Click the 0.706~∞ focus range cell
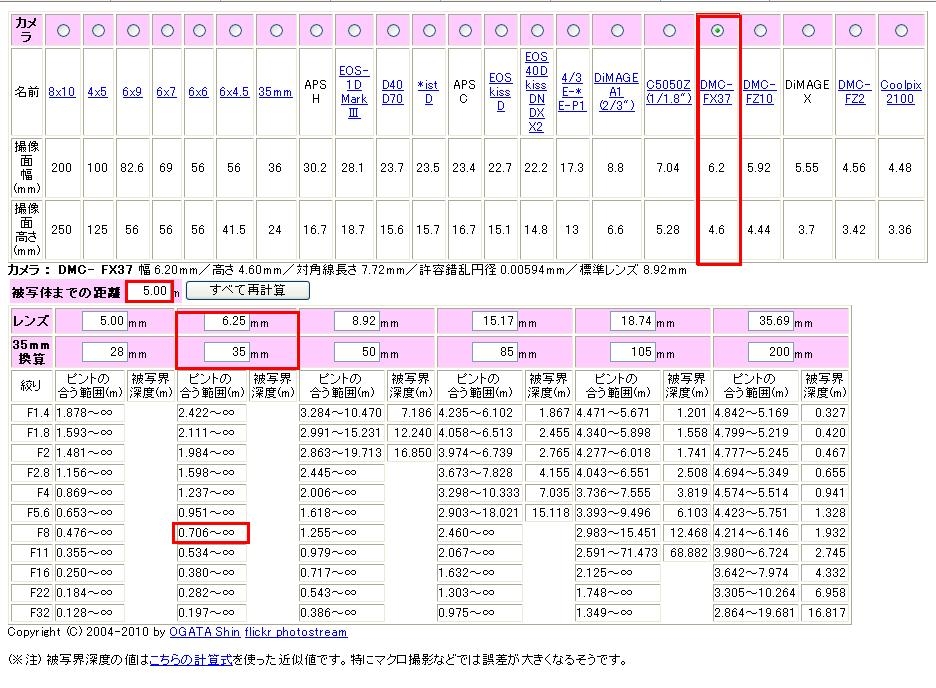Viewport: 936px width, 688px height. point(211,533)
